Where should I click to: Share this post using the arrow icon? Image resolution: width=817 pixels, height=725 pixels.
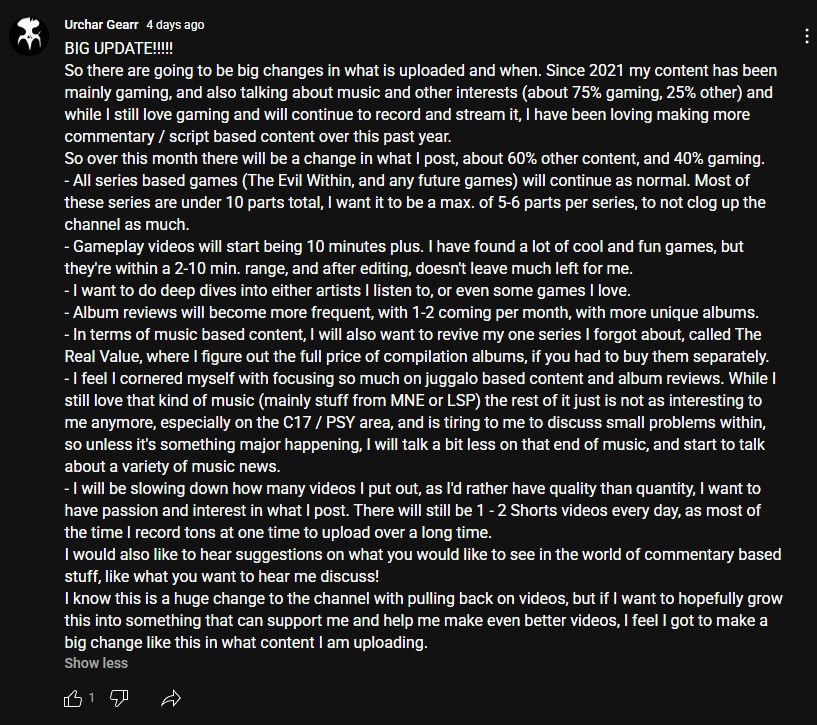pos(171,698)
